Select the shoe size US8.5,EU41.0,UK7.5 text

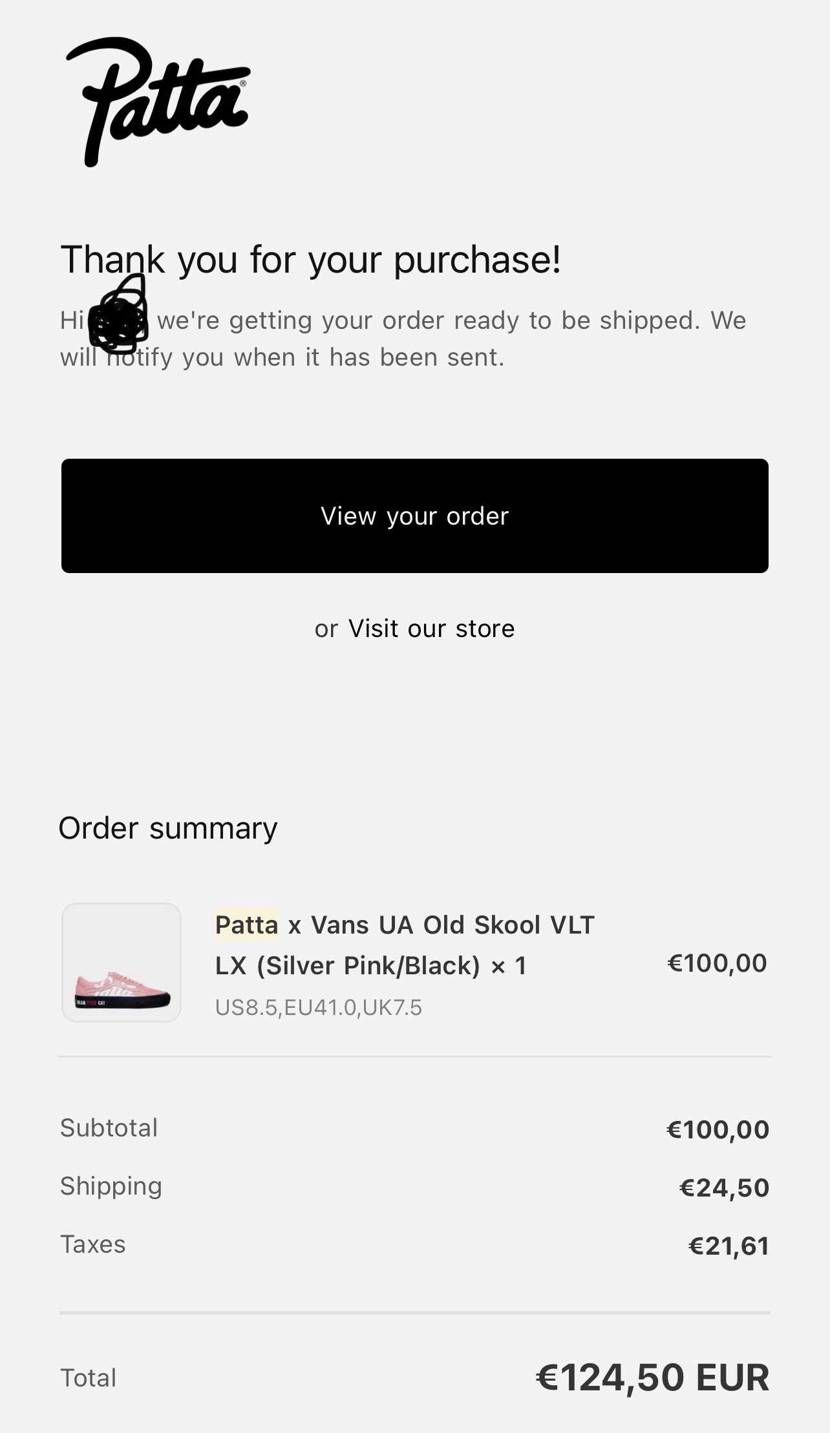[x=318, y=1007]
